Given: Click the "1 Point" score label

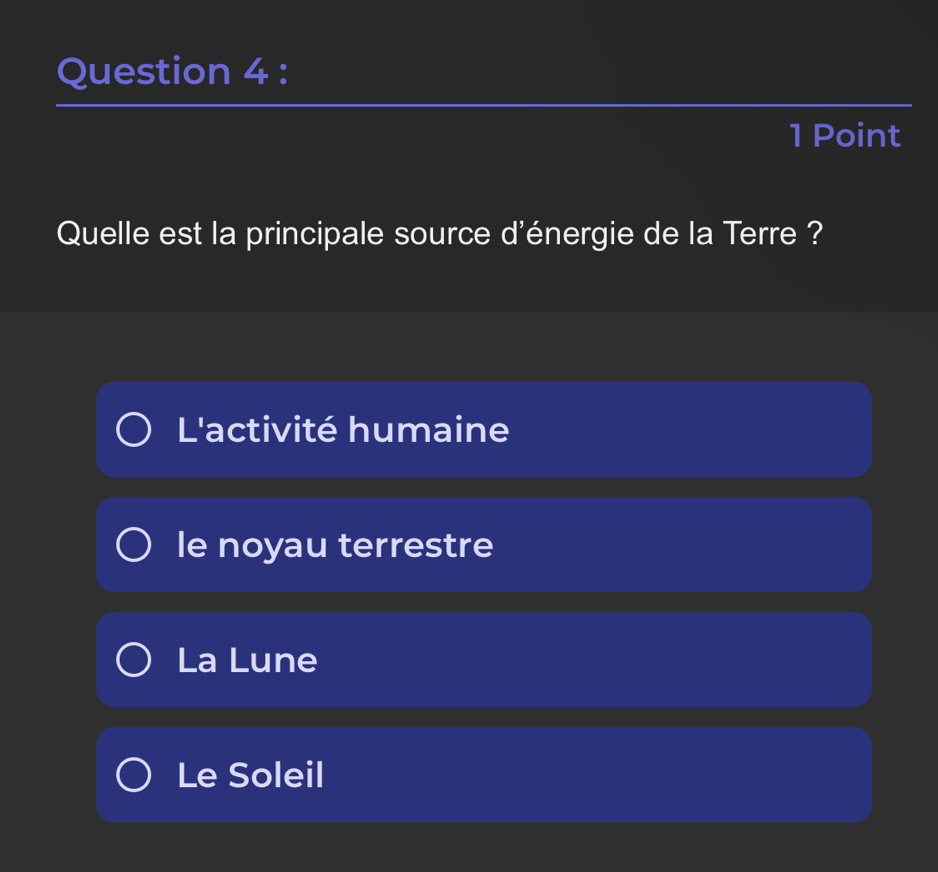Looking at the screenshot, I should (x=845, y=135).
